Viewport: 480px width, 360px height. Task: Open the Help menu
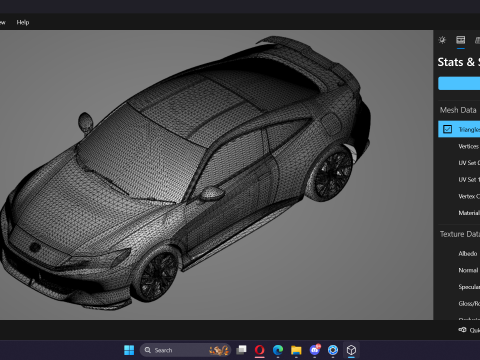[x=23, y=22]
